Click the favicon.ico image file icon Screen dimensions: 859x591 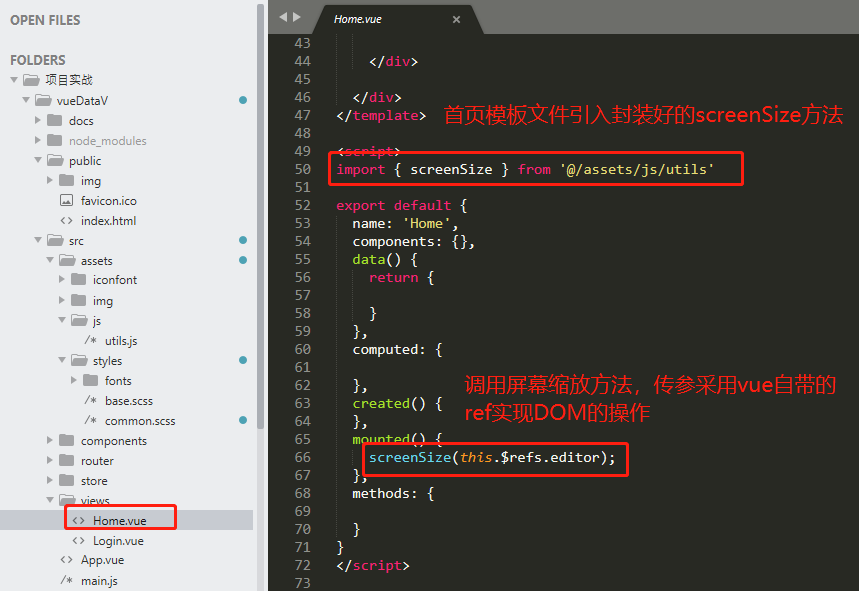click(x=66, y=200)
